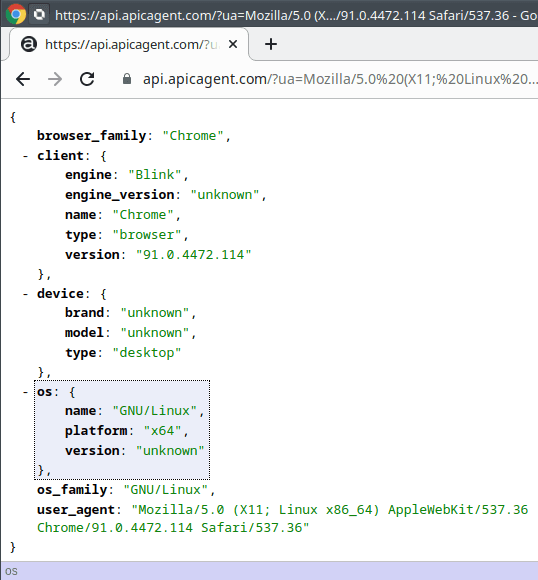Click the status bar "os" path label
This screenshot has height=580, width=538.
[11, 571]
